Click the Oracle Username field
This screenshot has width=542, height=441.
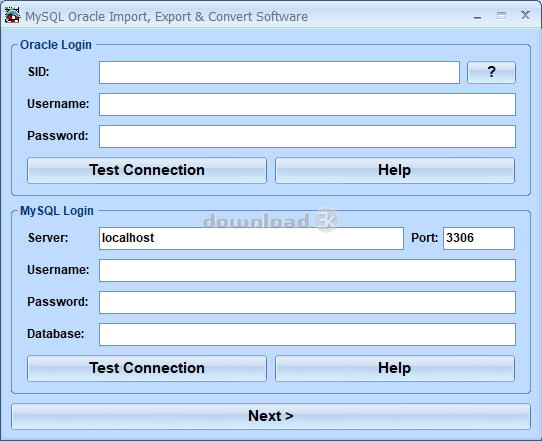tap(307, 104)
